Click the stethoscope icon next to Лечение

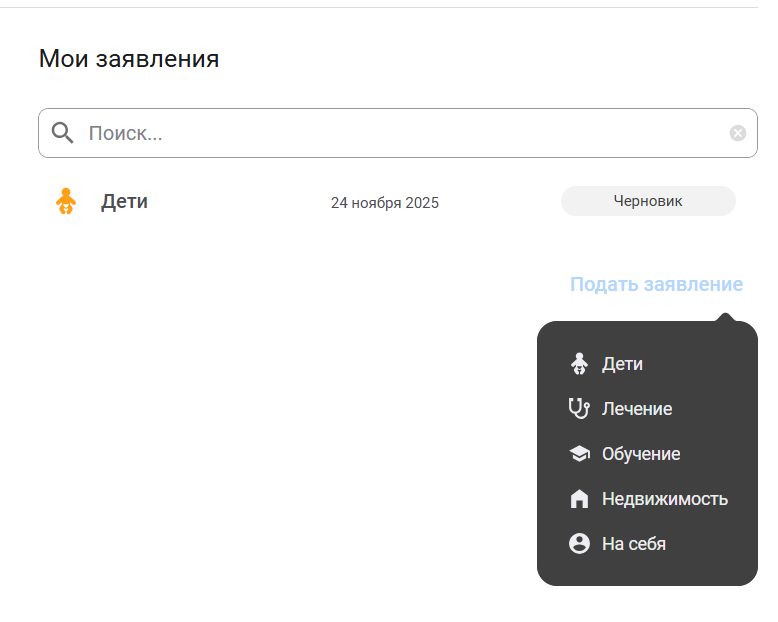tap(579, 408)
